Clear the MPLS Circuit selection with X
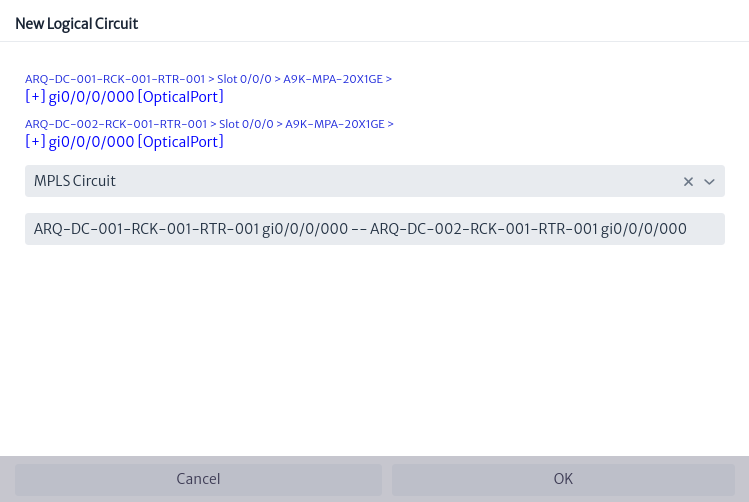This screenshot has height=502, width=749. coord(688,182)
